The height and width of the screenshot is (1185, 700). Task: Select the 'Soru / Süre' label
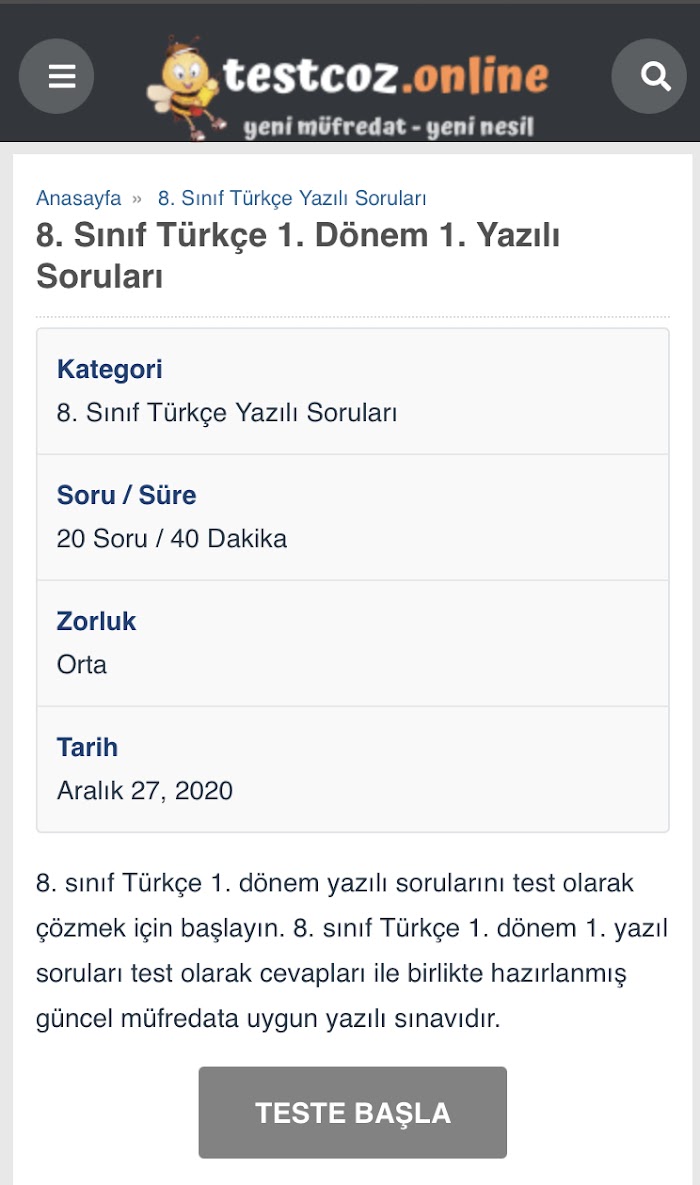[x=126, y=495]
